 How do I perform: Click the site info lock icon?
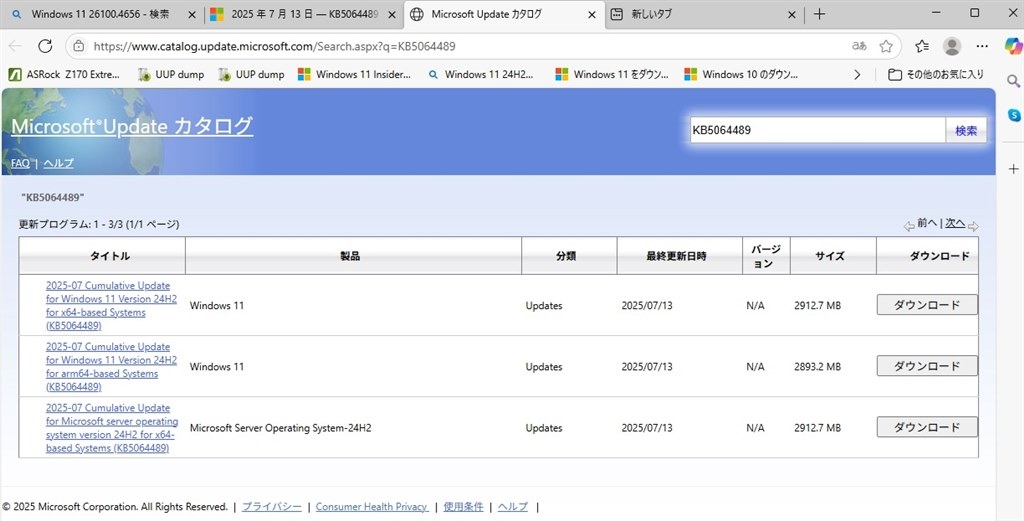[79, 46]
